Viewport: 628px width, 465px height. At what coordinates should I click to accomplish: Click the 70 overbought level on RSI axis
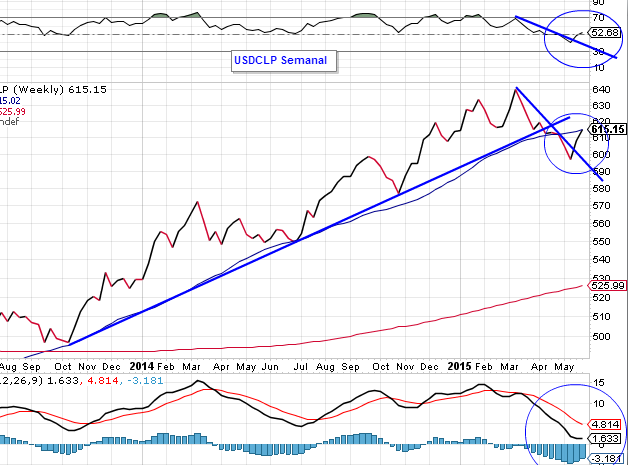[598, 17]
